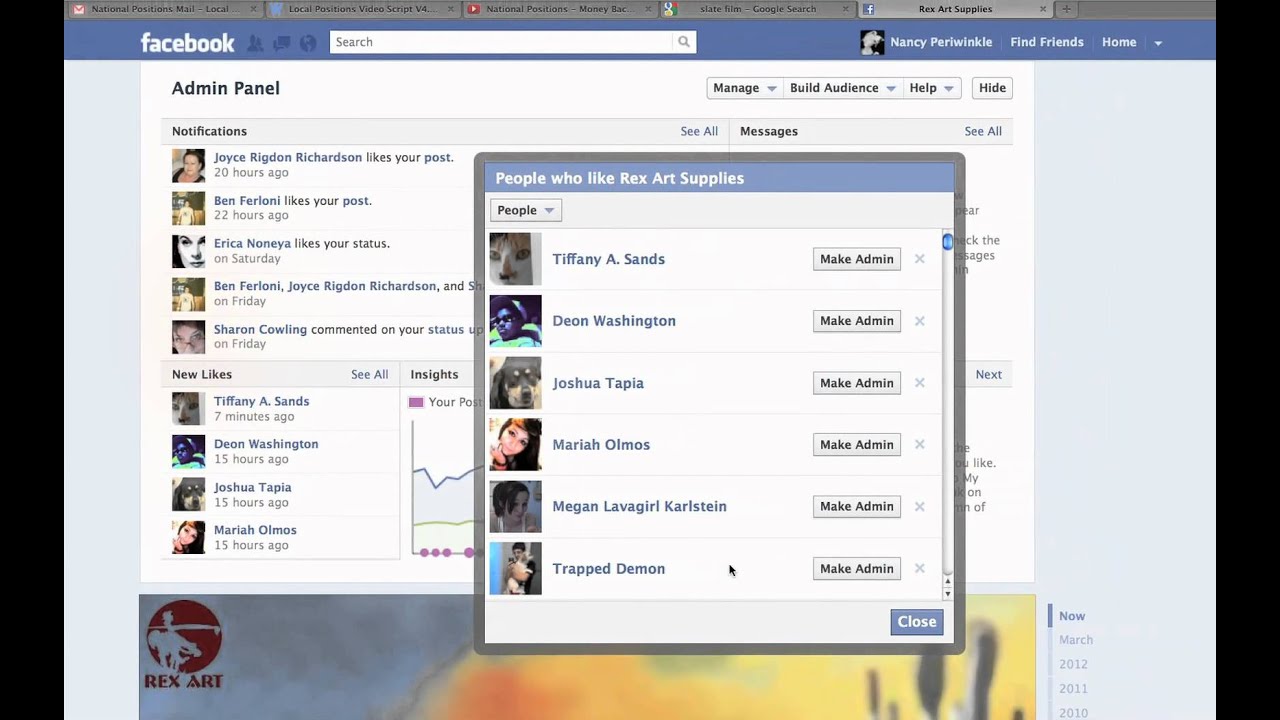This screenshot has width=1280, height=720.
Task: Open the Manage dropdown
Action: coord(744,88)
